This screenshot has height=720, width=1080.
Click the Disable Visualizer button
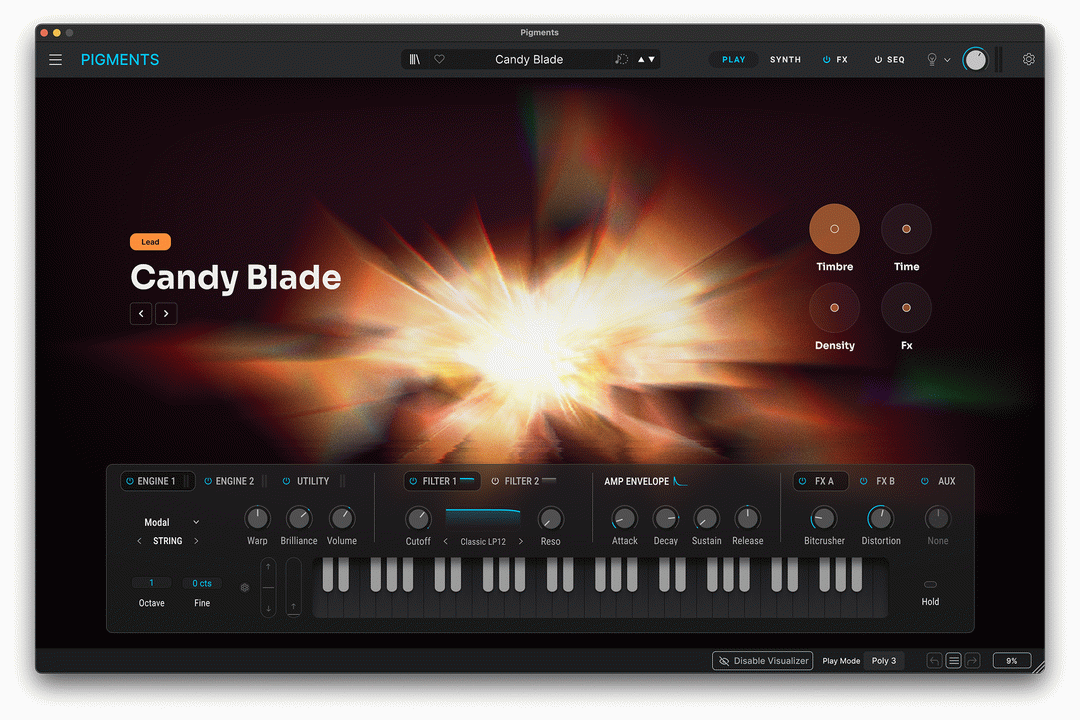762,660
